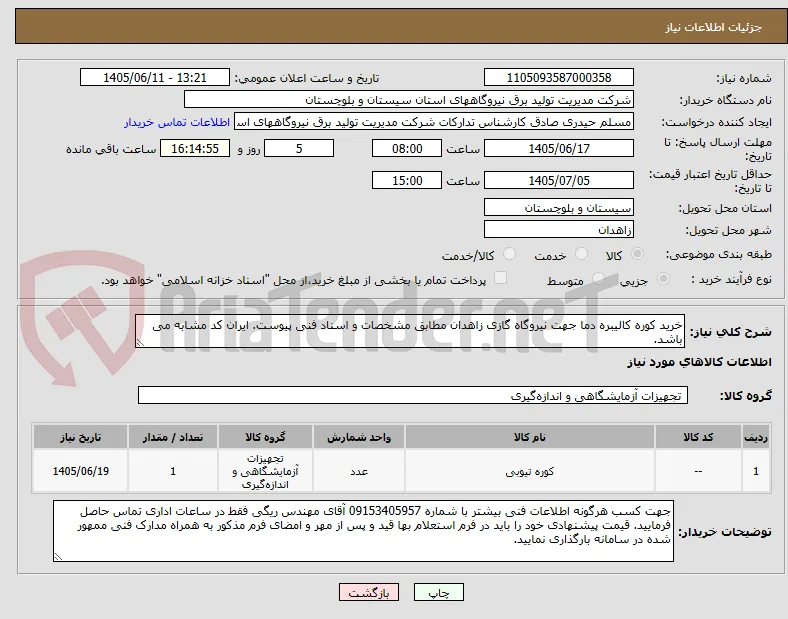Click the buyer notes text area
This screenshot has width=788, height=619.
[363, 531]
